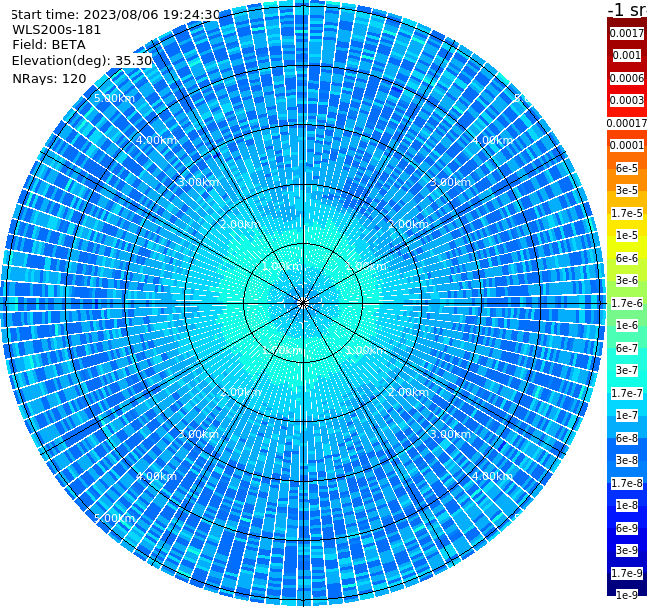Click the Elevation(deg): 35.30 label
Screen dimensions: 647x607
pyautogui.click(x=82, y=61)
